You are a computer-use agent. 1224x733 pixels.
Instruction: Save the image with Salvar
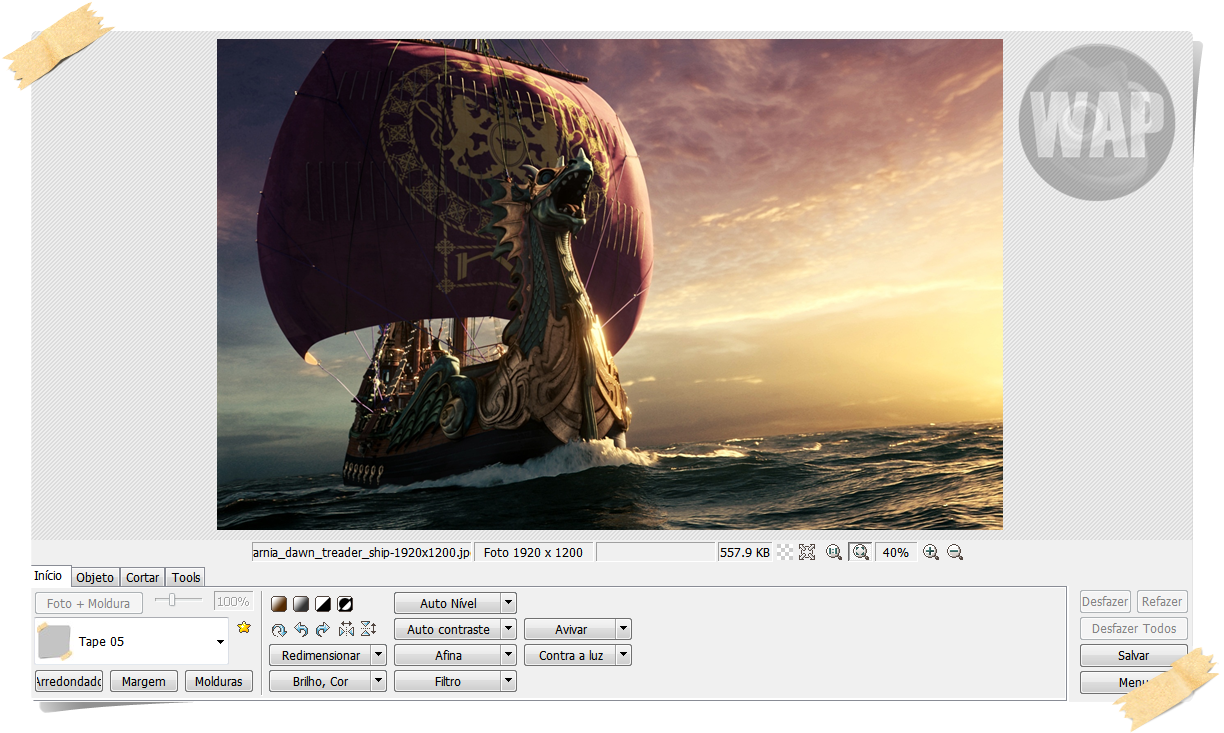coord(1133,655)
